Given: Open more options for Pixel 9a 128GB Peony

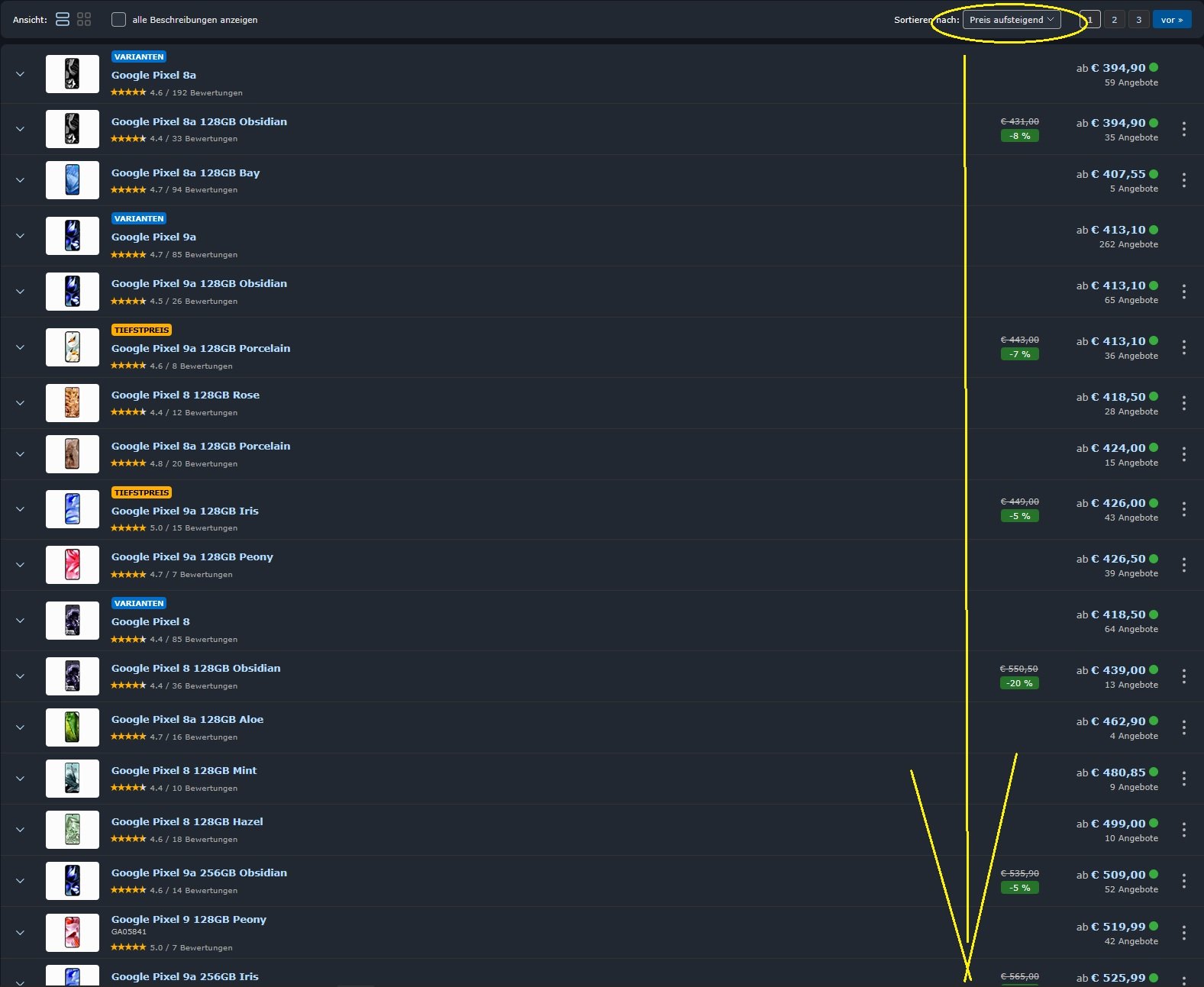Looking at the screenshot, I should coord(1184,565).
